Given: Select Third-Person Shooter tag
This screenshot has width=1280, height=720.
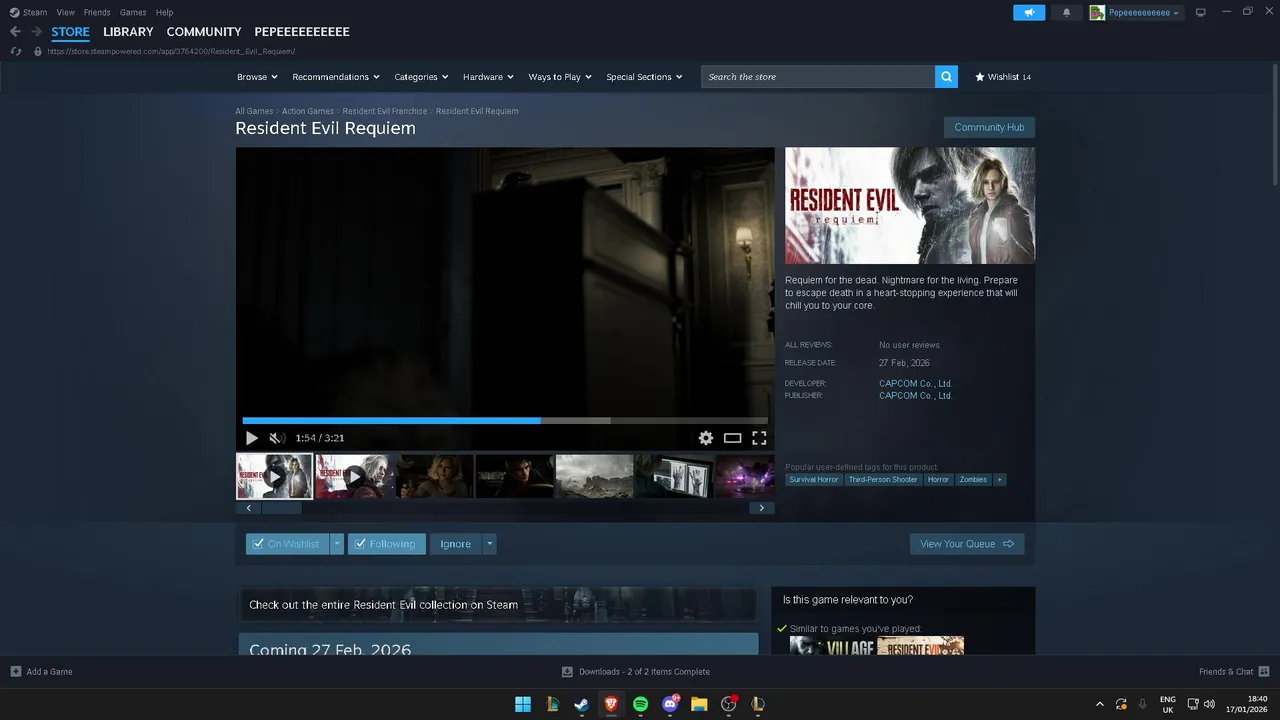Looking at the screenshot, I should 883,480.
